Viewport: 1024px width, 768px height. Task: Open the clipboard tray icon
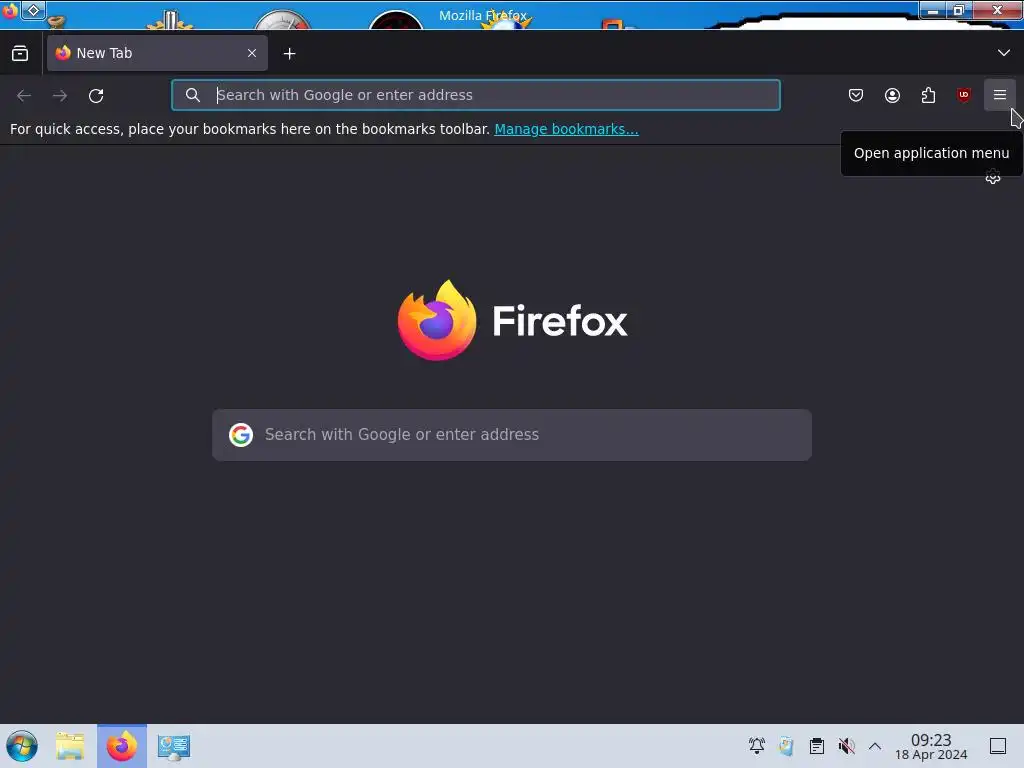tap(816, 746)
